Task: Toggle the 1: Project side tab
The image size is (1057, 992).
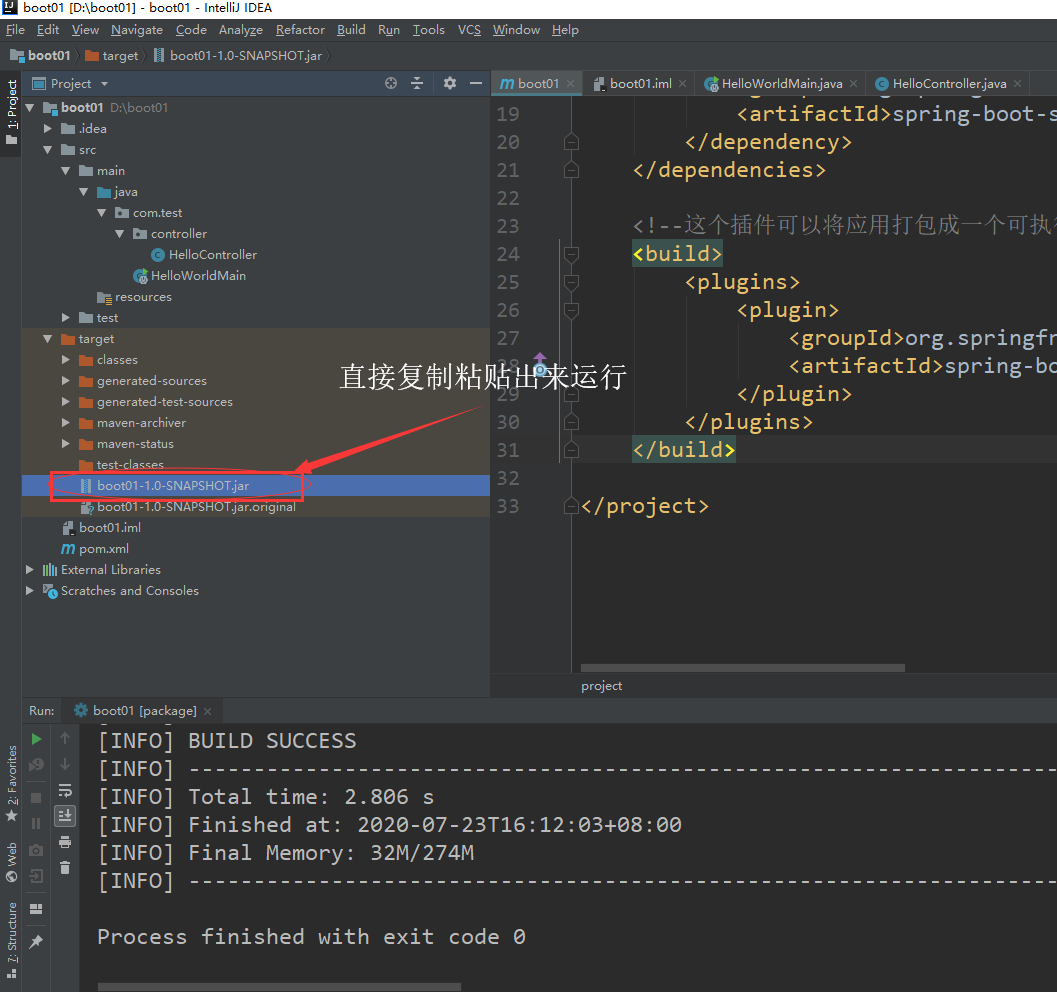Action: pos(11,113)
